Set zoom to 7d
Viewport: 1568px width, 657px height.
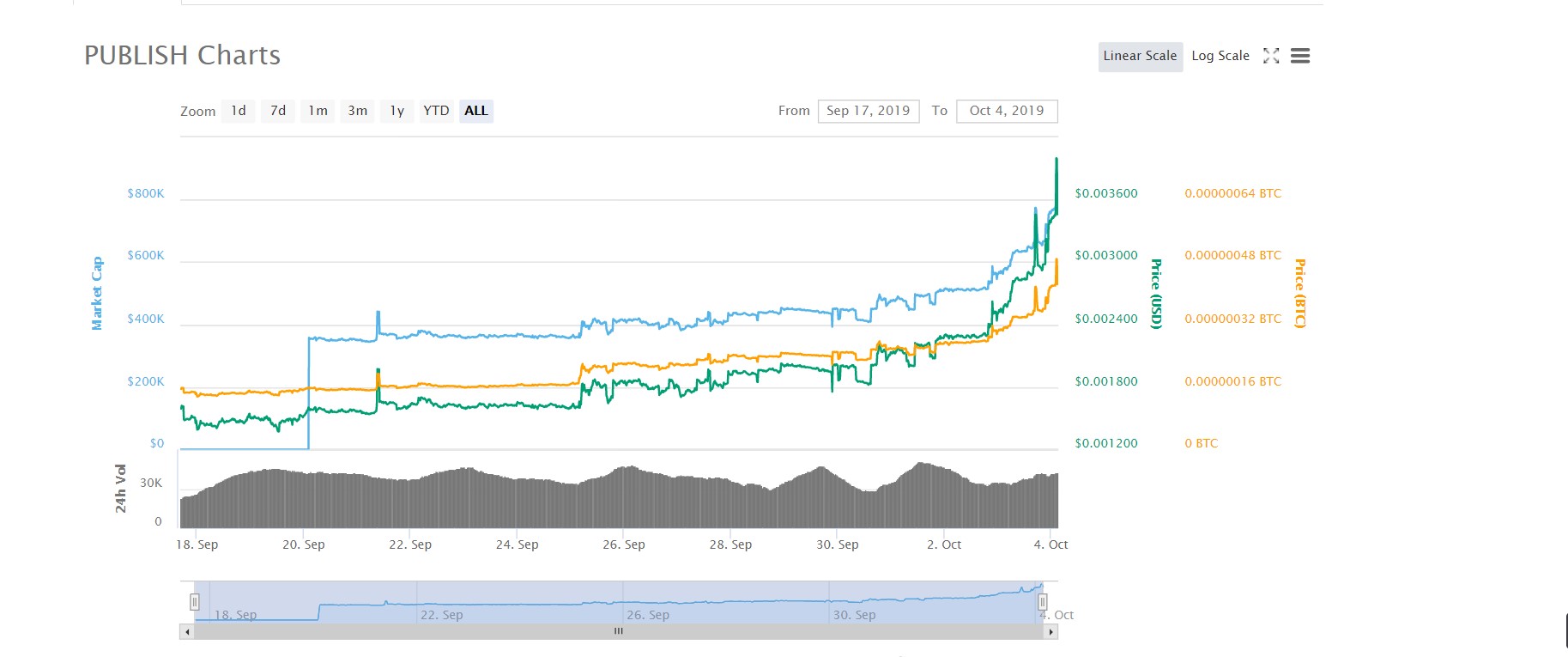tap(278, 111)
